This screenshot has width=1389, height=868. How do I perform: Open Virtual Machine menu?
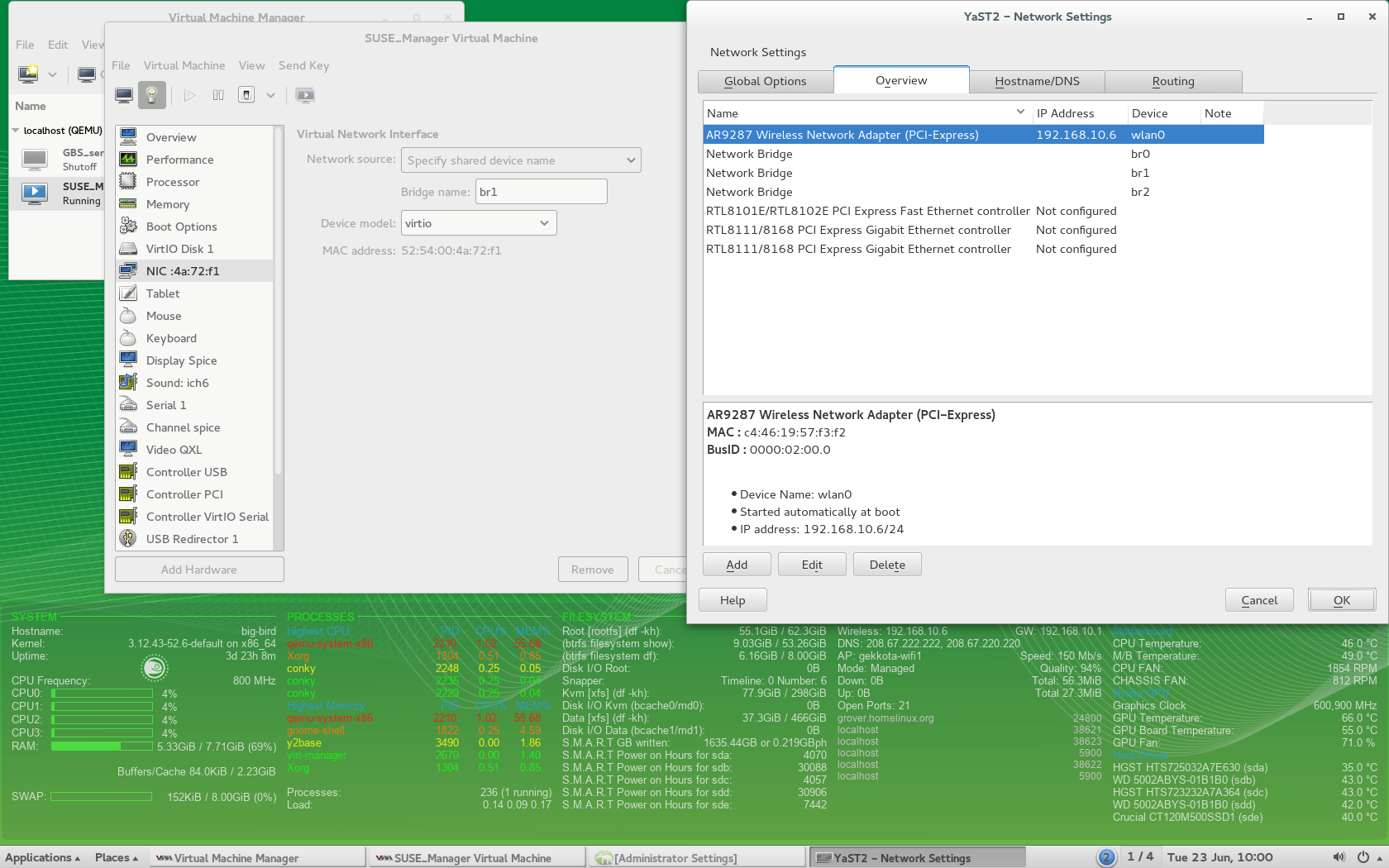pyautogui.click(x=184, y=65)
